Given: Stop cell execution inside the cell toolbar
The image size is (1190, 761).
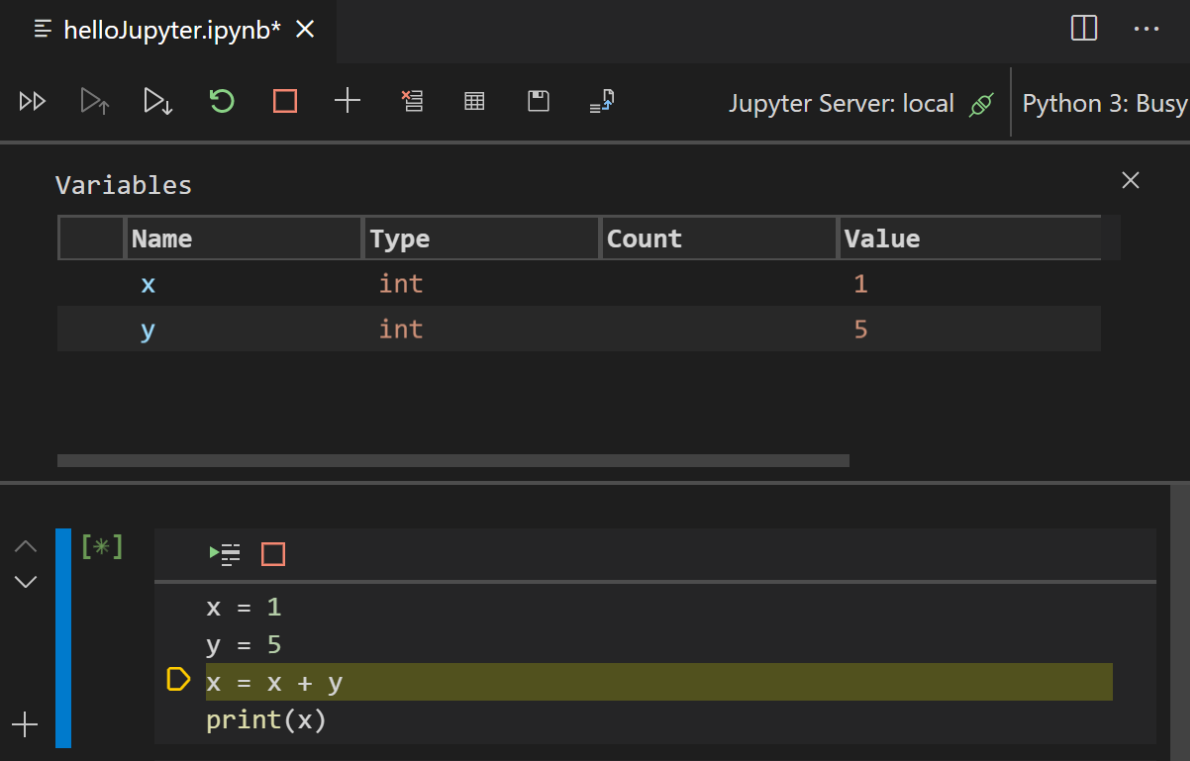Looking at the screenshot, I should pos(273,554).
